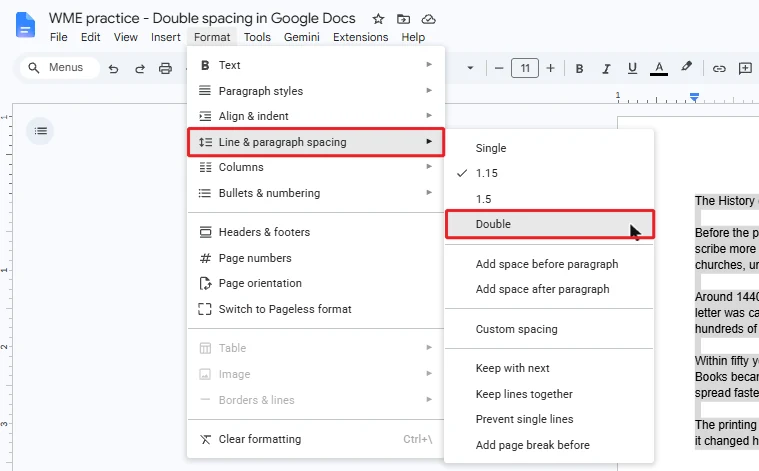
Task: Open Custom spacing dialog
Action: (x=549, y=329)
